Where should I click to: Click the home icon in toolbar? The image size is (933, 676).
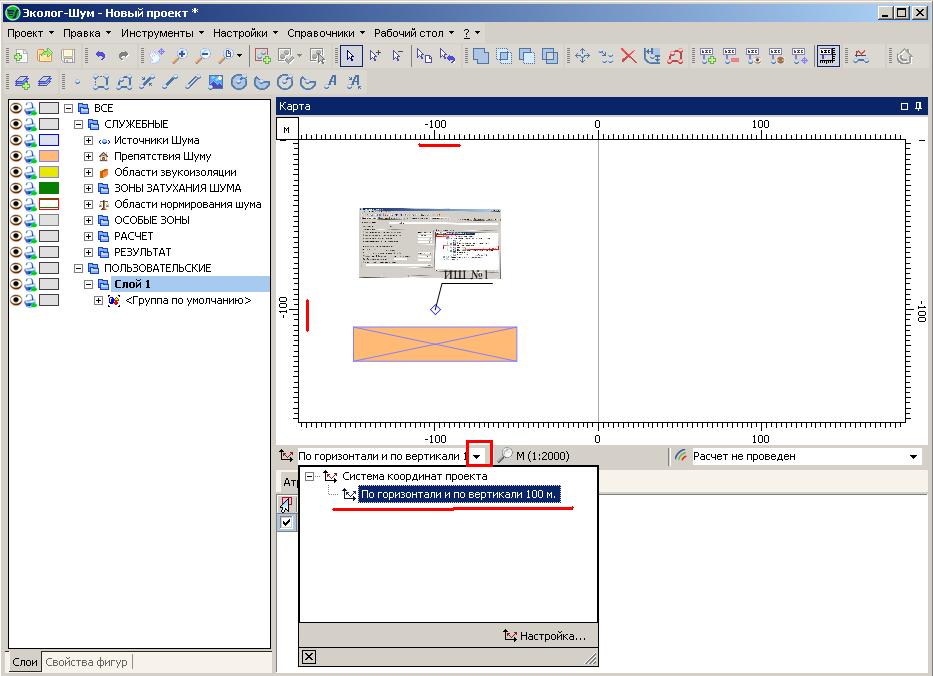(904, 57)
